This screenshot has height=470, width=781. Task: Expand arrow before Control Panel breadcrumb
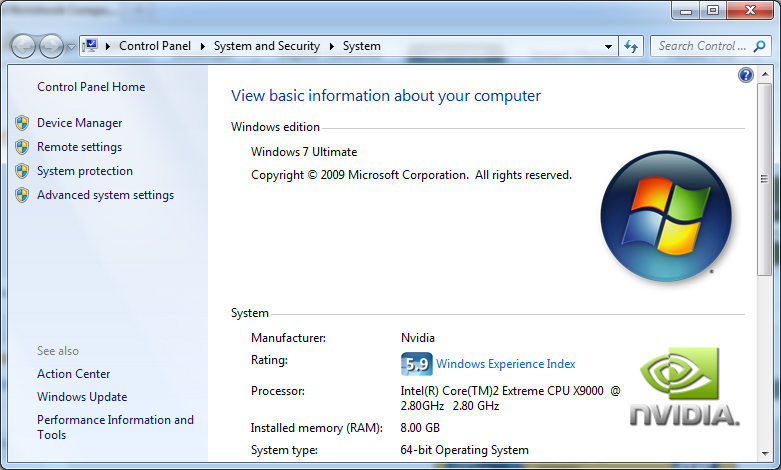pyautogui.click(x=108, y=46)
